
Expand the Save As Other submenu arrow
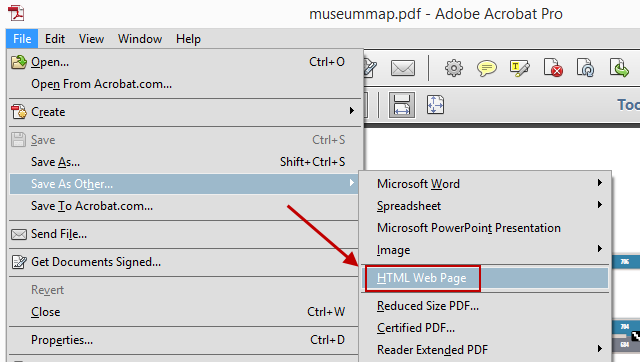[x=351, y=183]
